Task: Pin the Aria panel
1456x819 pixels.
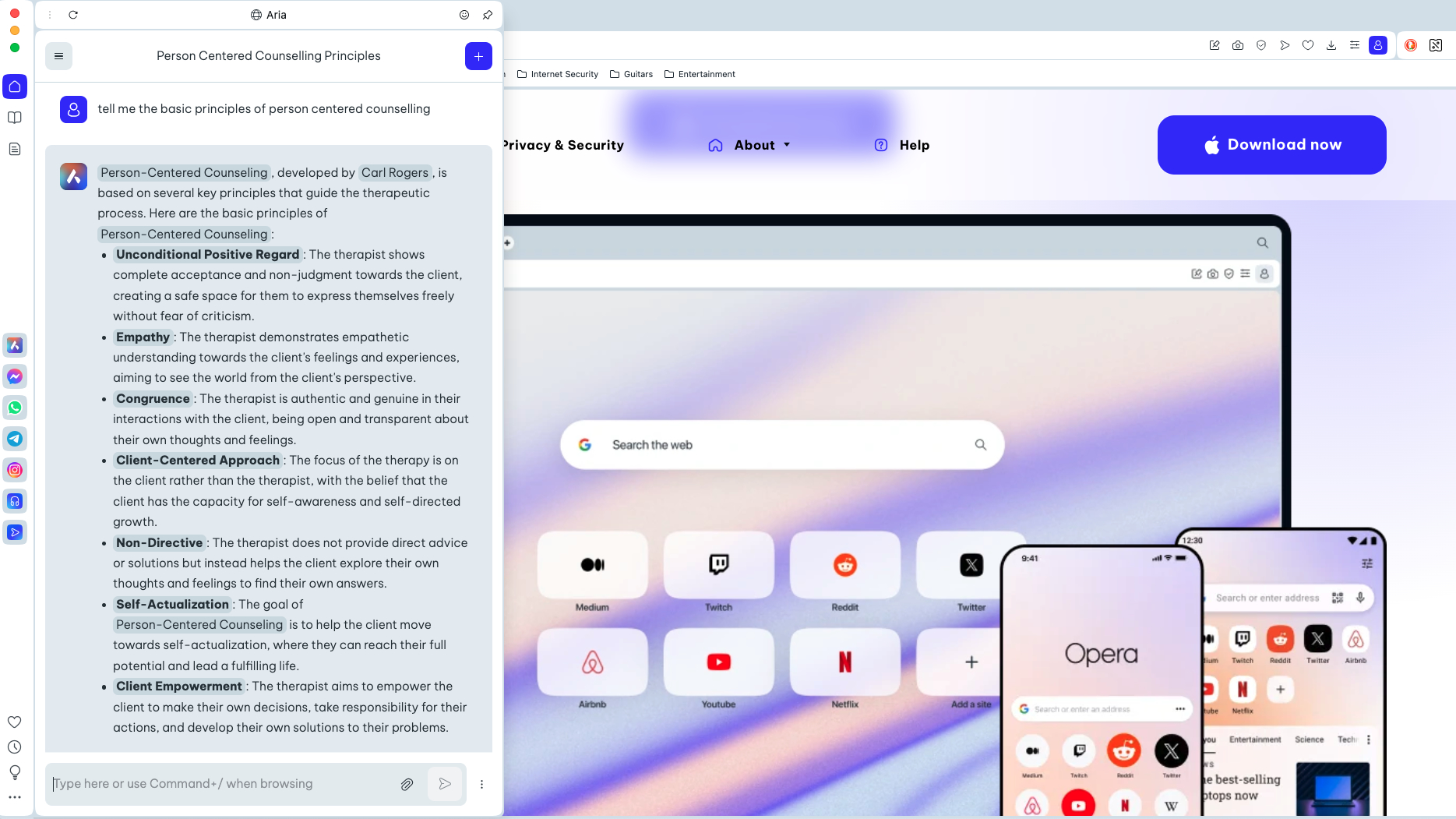Action: click(488, 15)
